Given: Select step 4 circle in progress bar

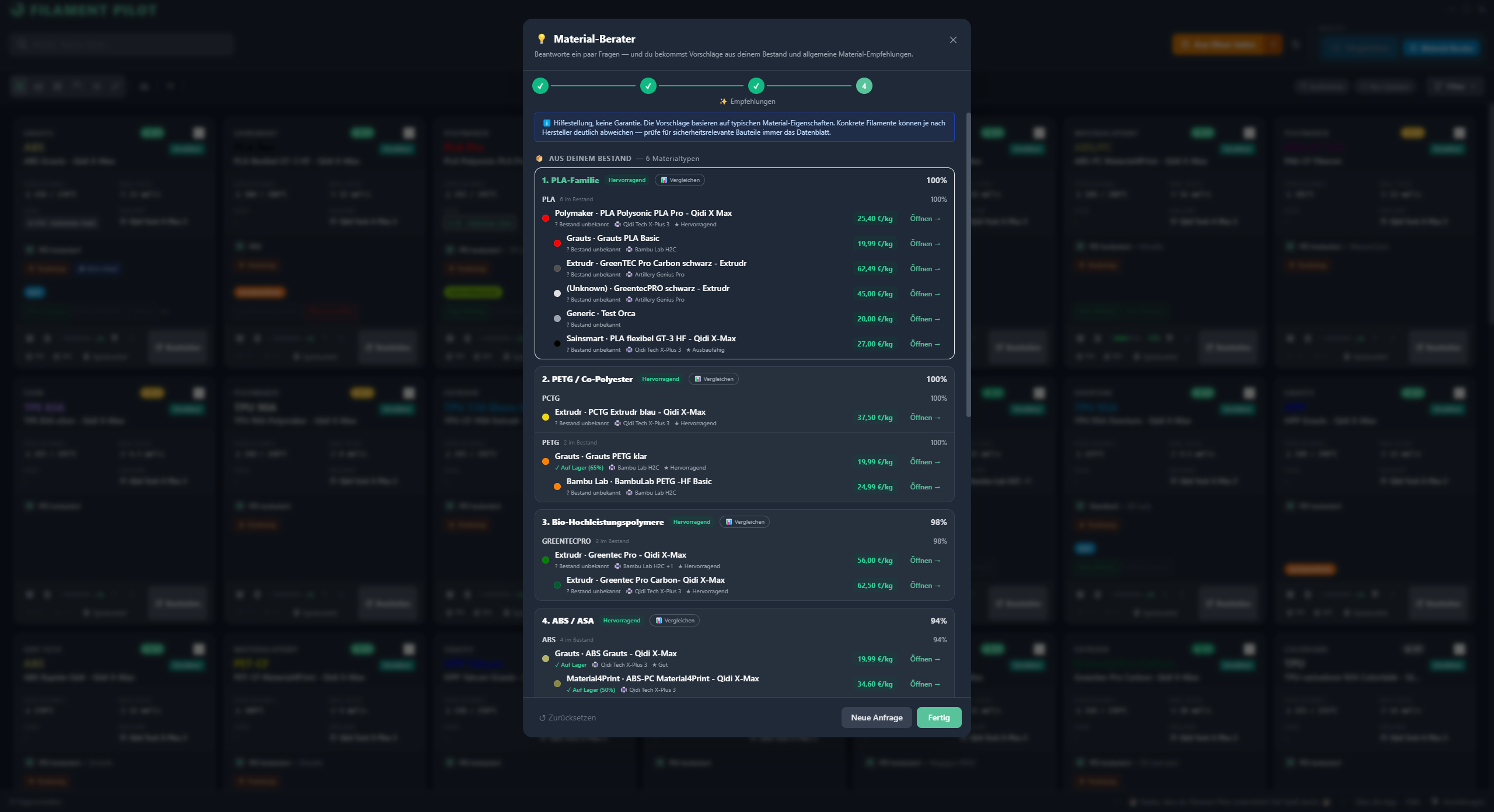Looking at the screenshot, I should (x=864, y=86).
